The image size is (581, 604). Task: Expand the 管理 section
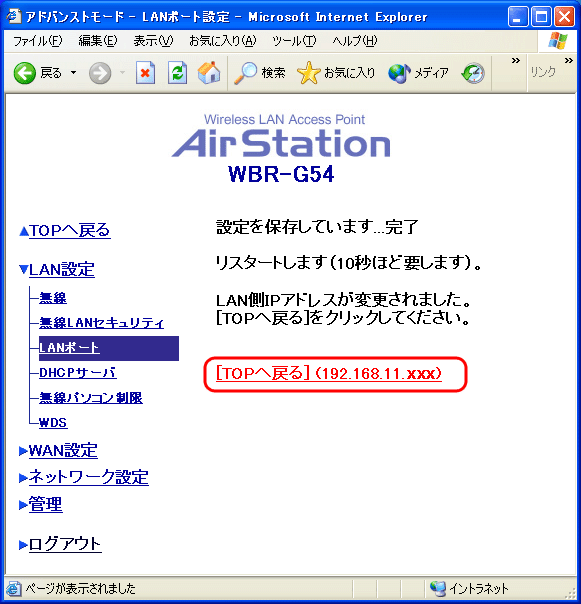[x=40, y=504]
